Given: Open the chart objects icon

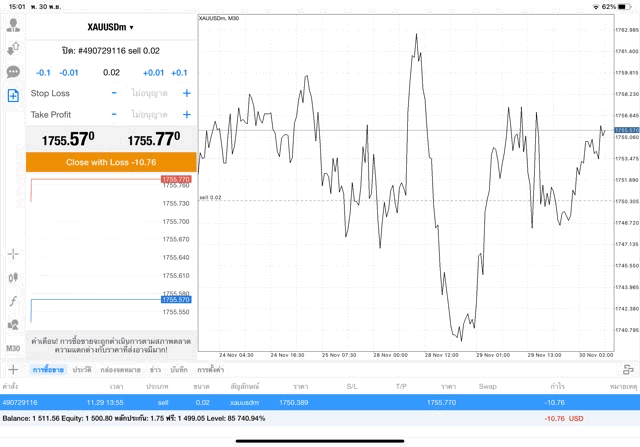Looking at the screenshot, I should click(13, 324).
